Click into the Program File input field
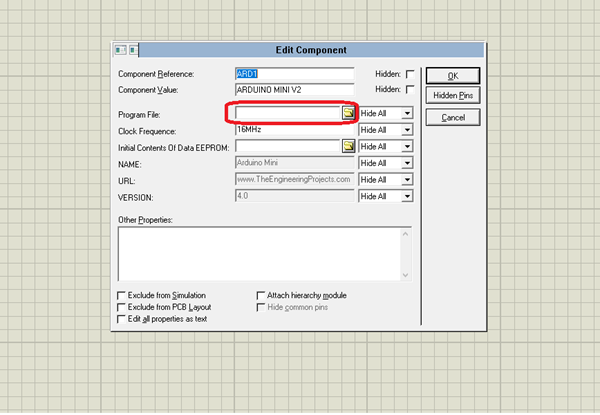 point(287,113)
